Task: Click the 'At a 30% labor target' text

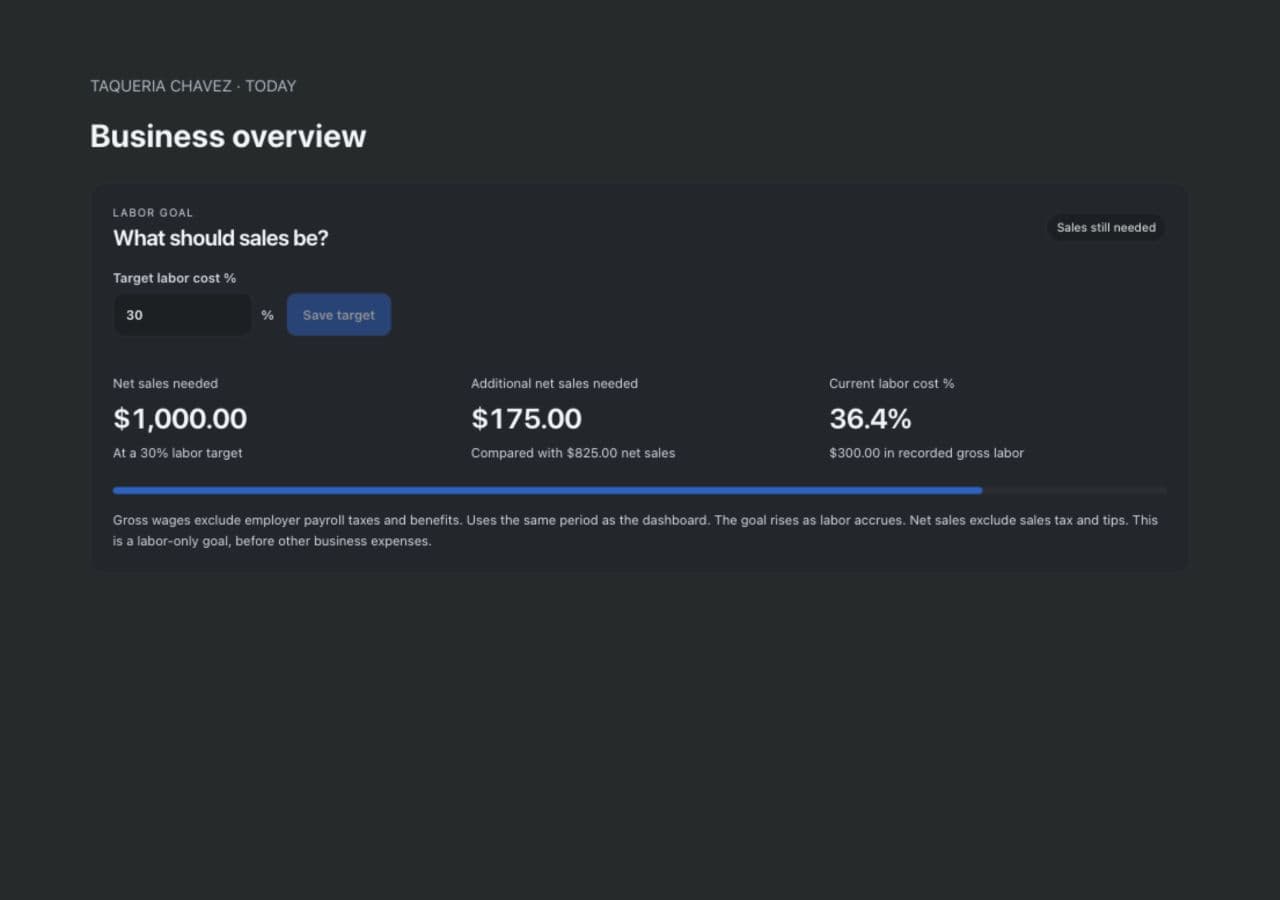Action: coord(177,453)
